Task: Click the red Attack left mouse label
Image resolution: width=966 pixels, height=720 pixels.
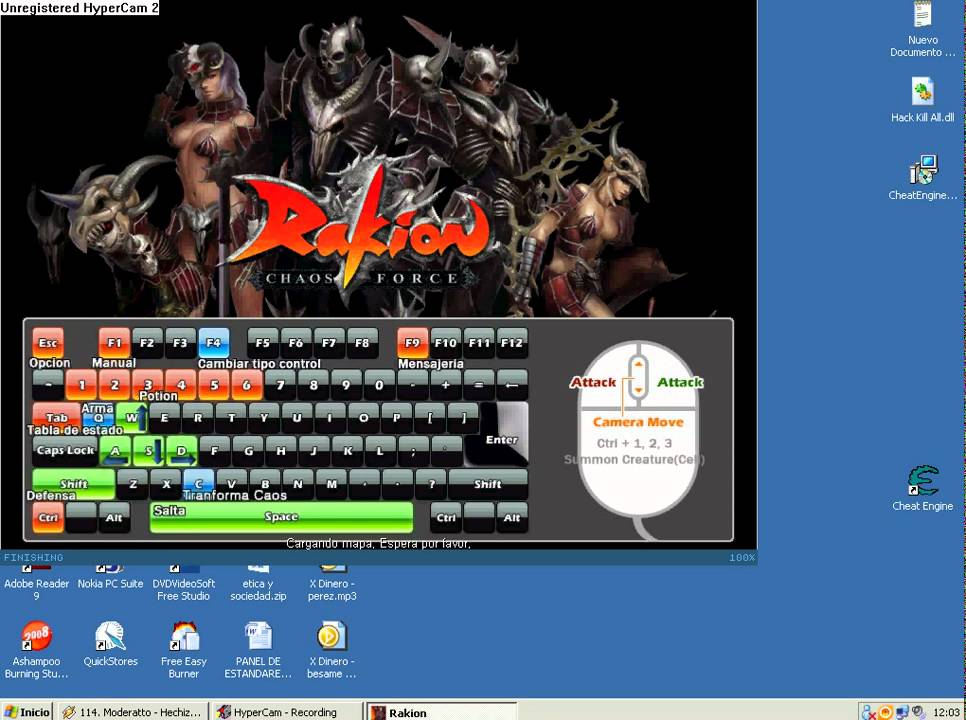Action: (593, 382)
